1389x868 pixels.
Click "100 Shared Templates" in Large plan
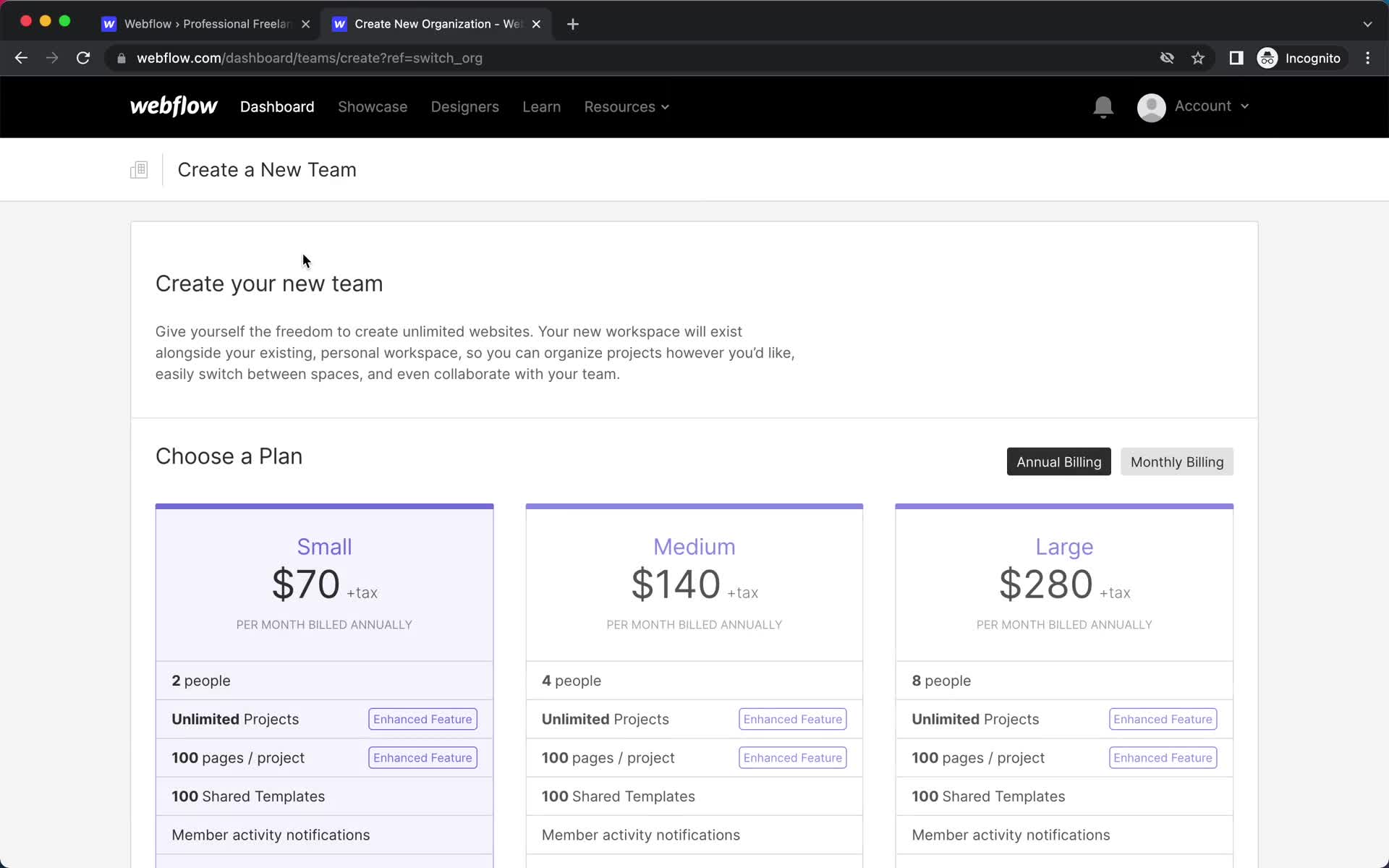click(988, 796)
